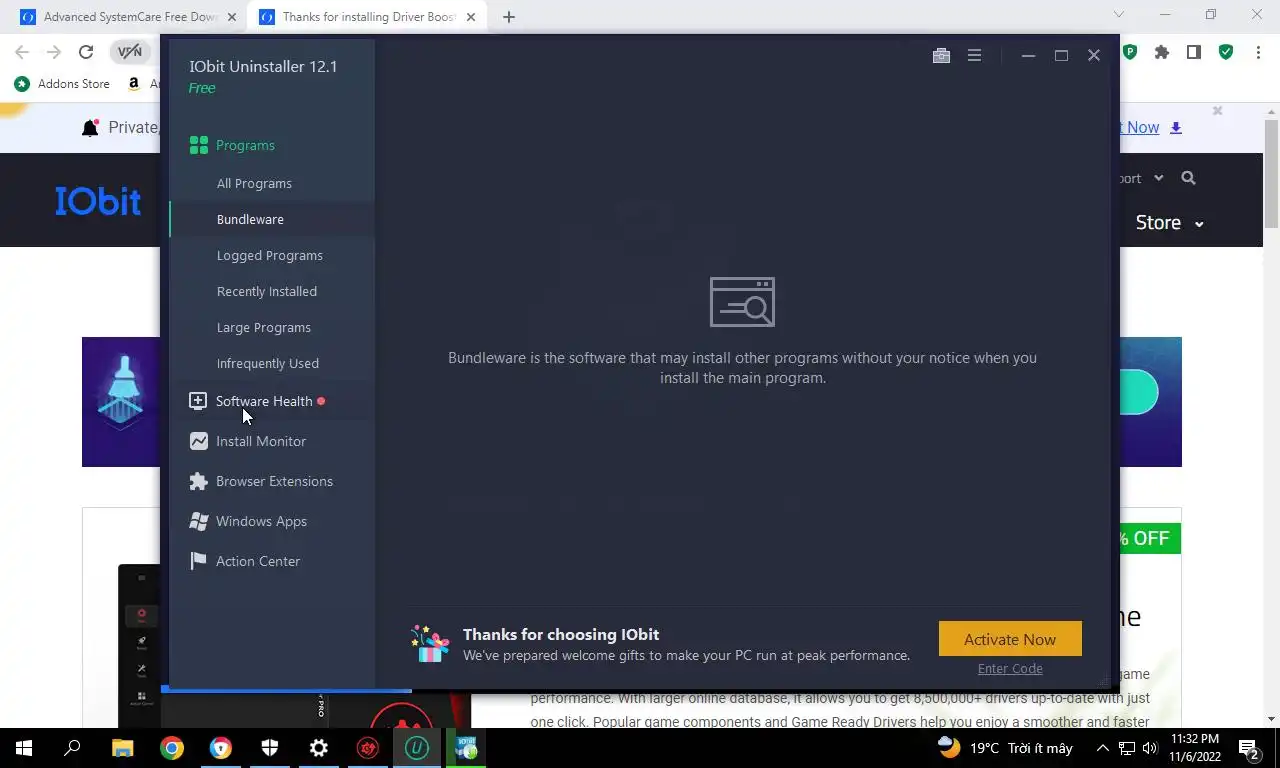1280x768 pixels.
Task: Open Logged Programs section
Action: tap(270, 255)
